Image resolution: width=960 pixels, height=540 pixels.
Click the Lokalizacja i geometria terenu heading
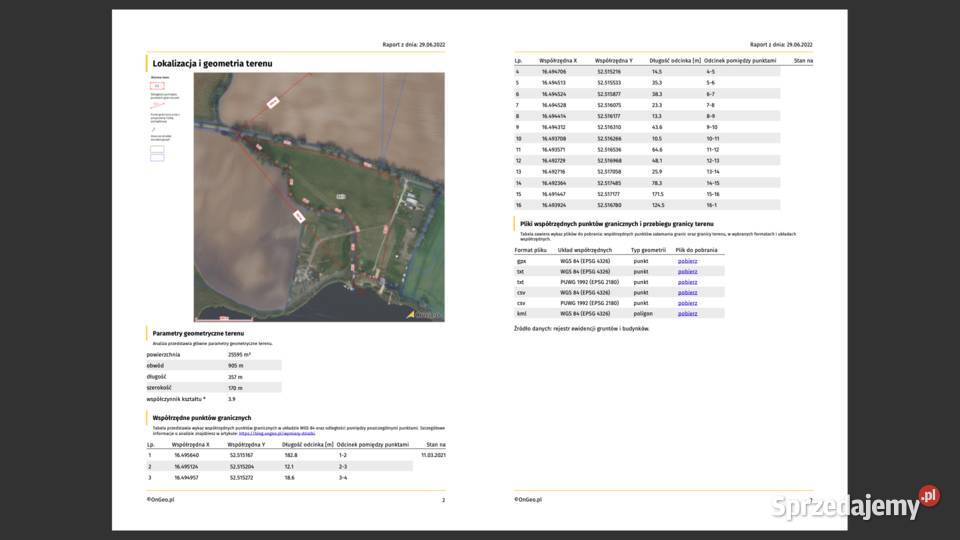tap(212, 64)
